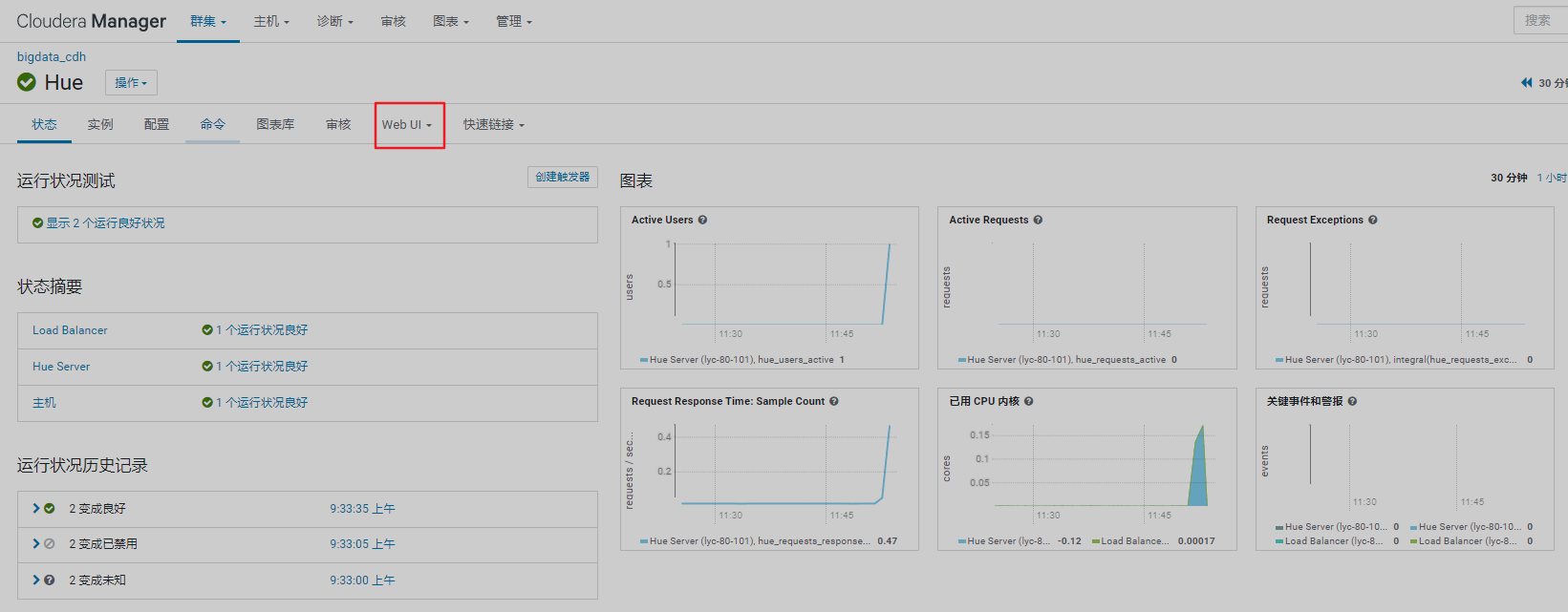The height and width of the screenshot is (612, 1568).
Task: Click the 显示 2 个运行良好状况 link
Action: point(105,223)
